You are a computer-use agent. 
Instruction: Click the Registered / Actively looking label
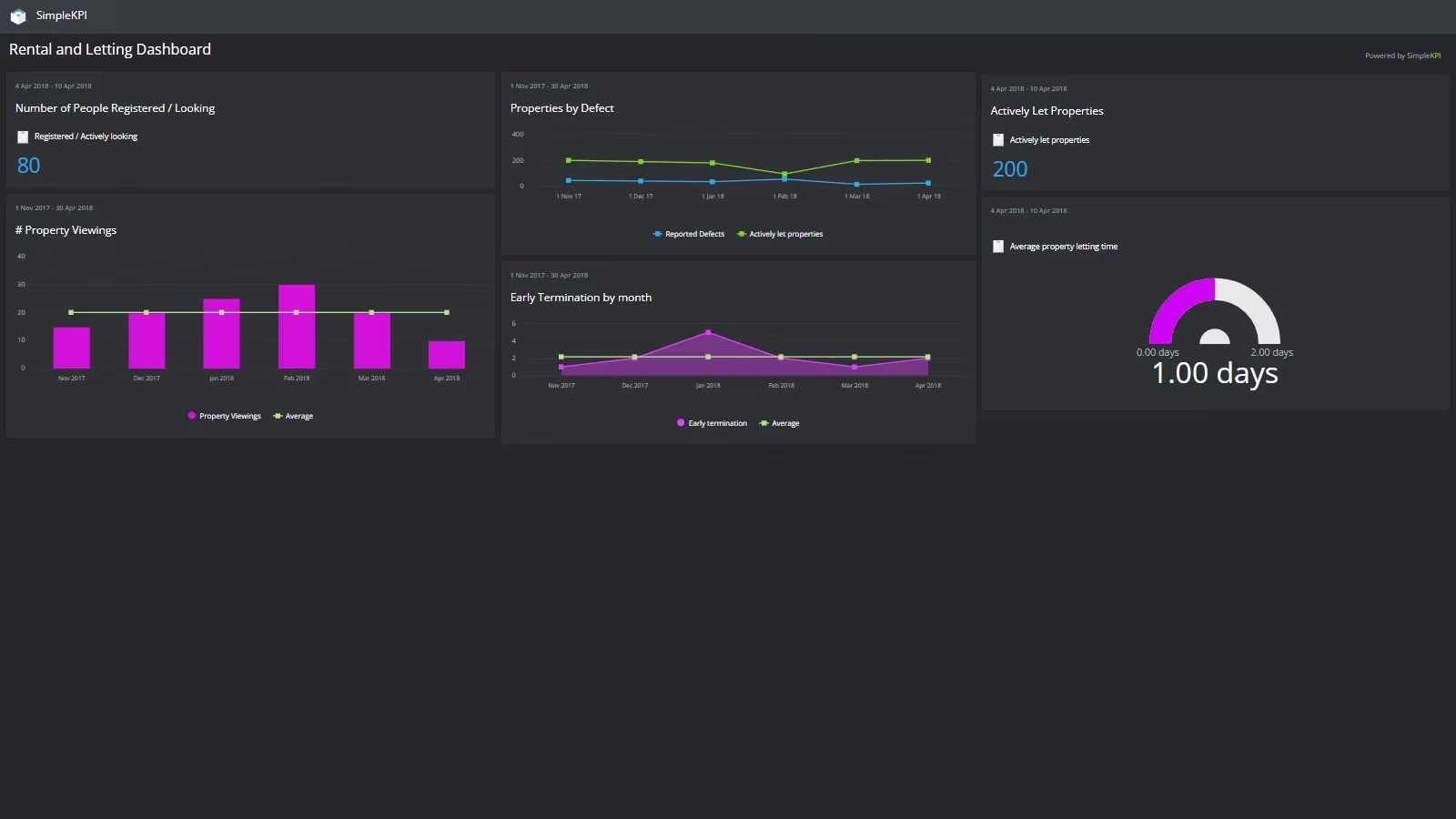tap(86, 136)
